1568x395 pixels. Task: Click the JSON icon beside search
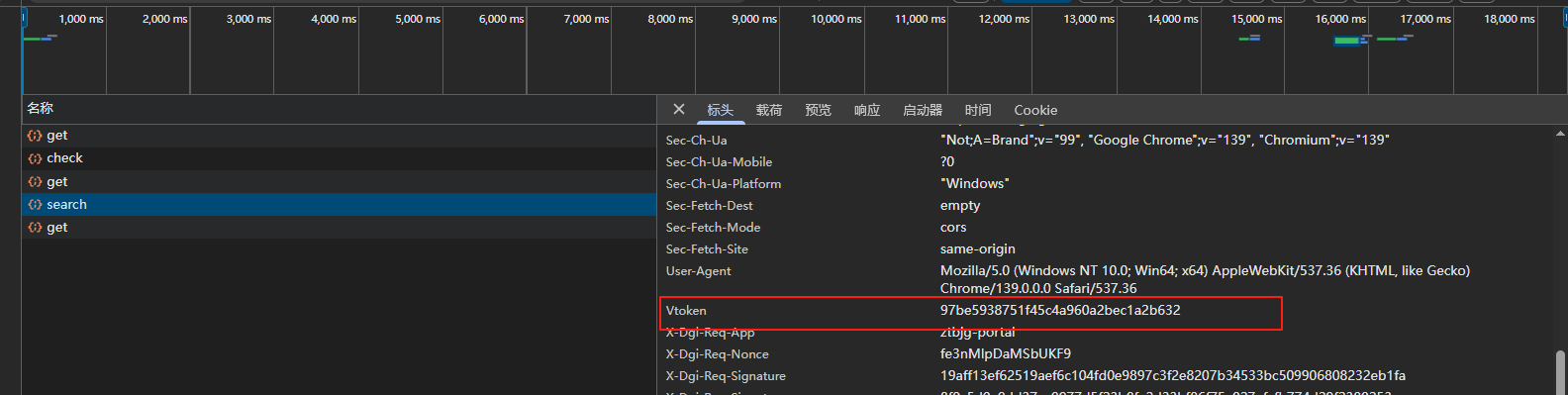coord(35,205)
